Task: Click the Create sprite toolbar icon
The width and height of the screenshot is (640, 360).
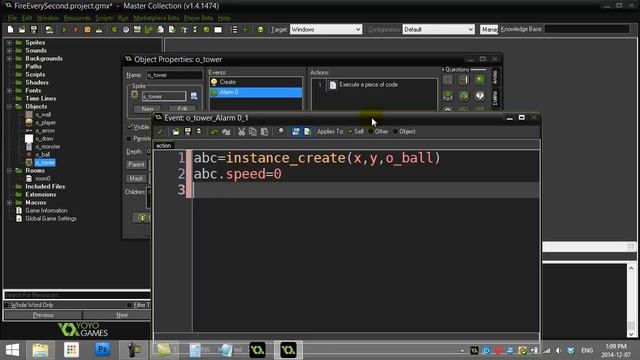Action: pos(114,29)
